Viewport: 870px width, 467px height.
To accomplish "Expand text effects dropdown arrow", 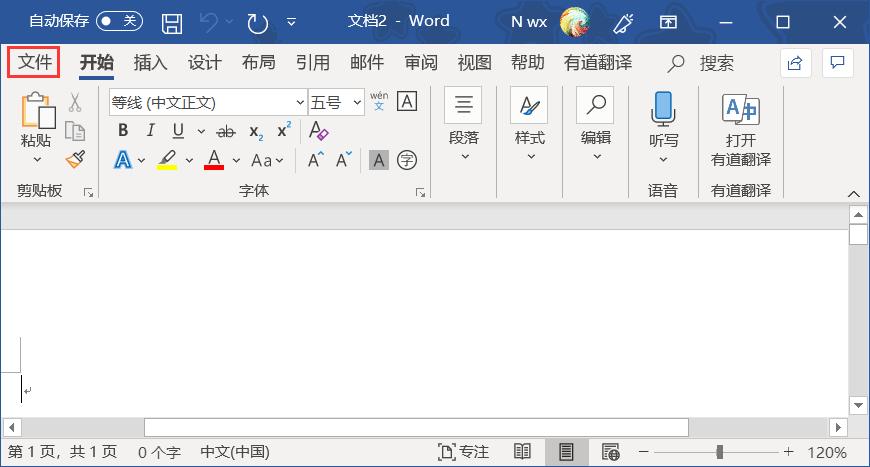I will tap(141, 160).
